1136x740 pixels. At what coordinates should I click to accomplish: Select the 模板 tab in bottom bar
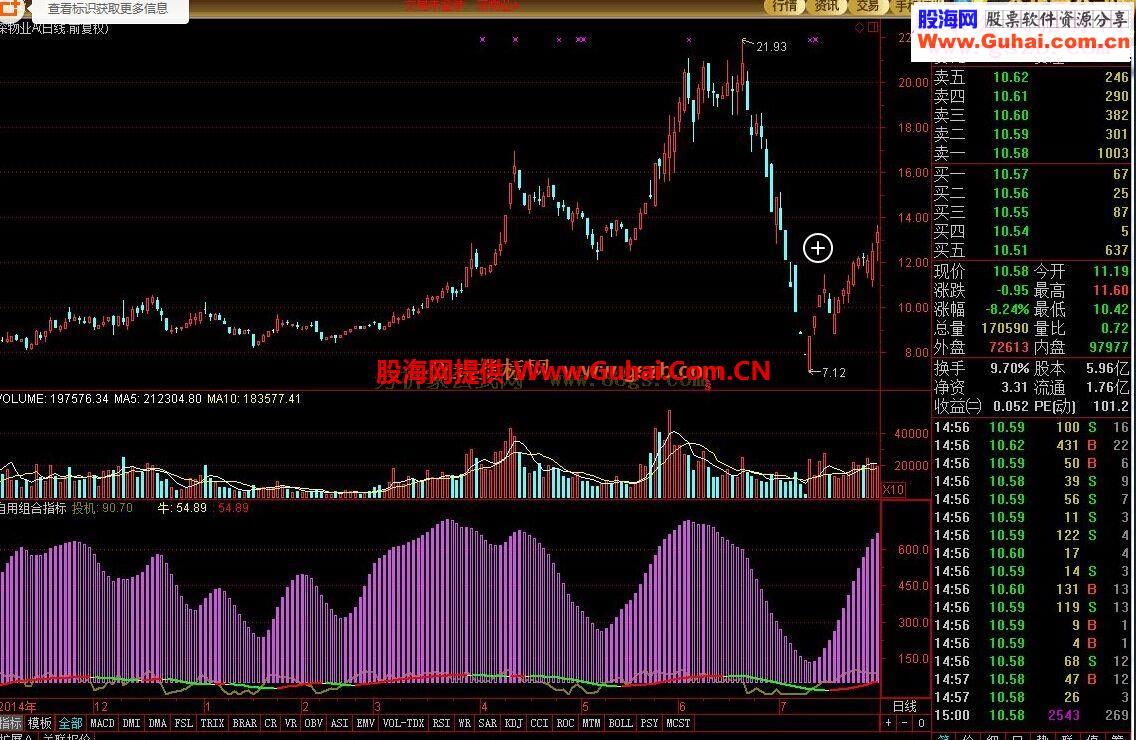coord(40,723)
